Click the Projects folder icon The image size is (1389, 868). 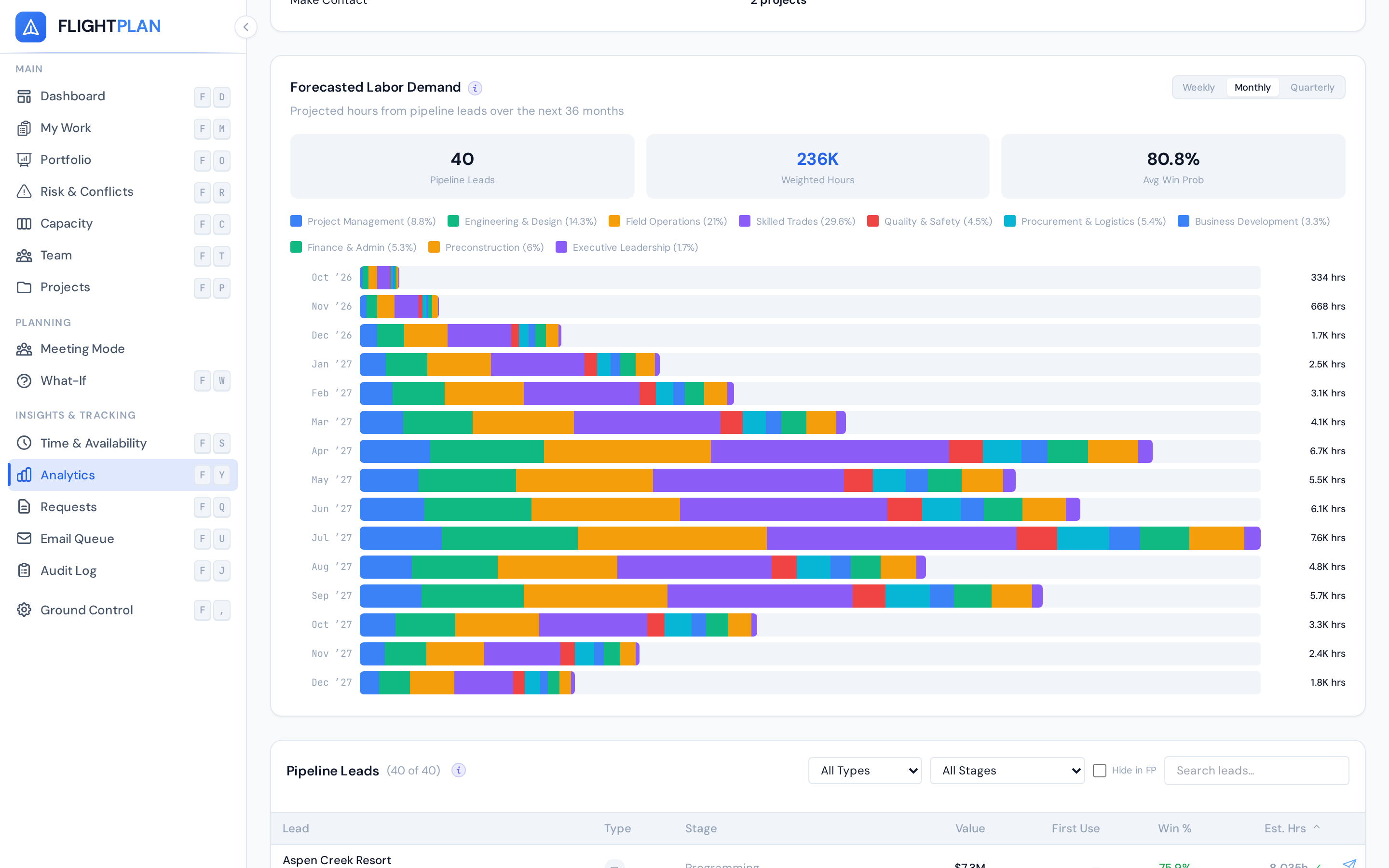pos(24,287)
